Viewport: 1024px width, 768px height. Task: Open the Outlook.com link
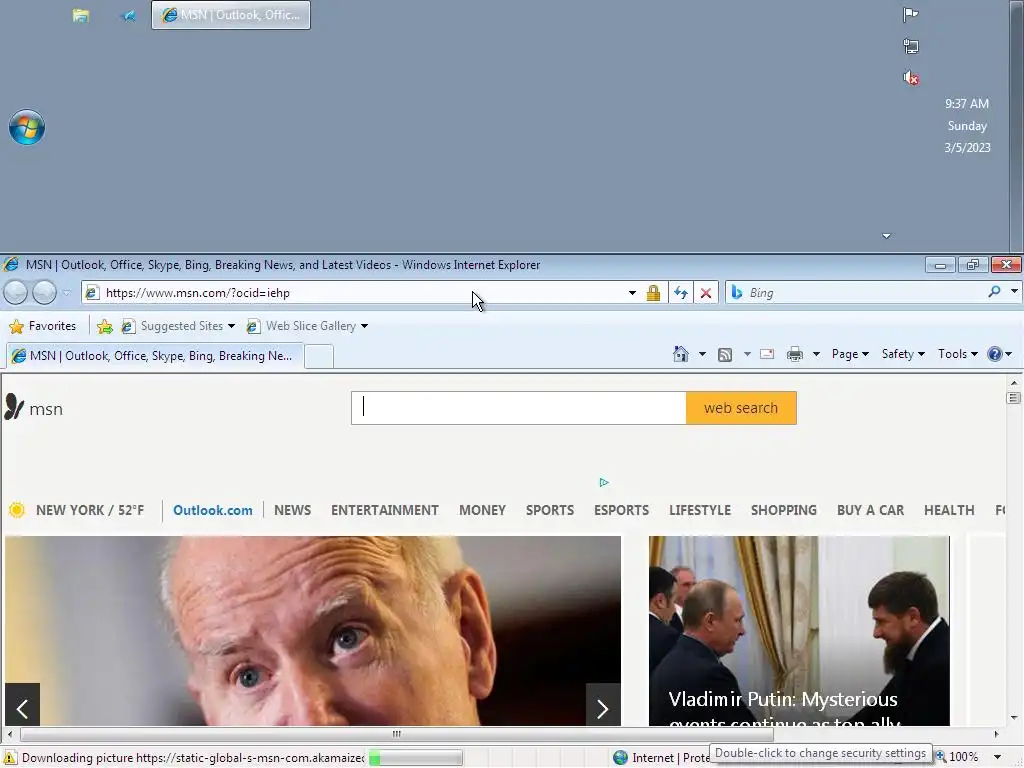pos(213,511)
